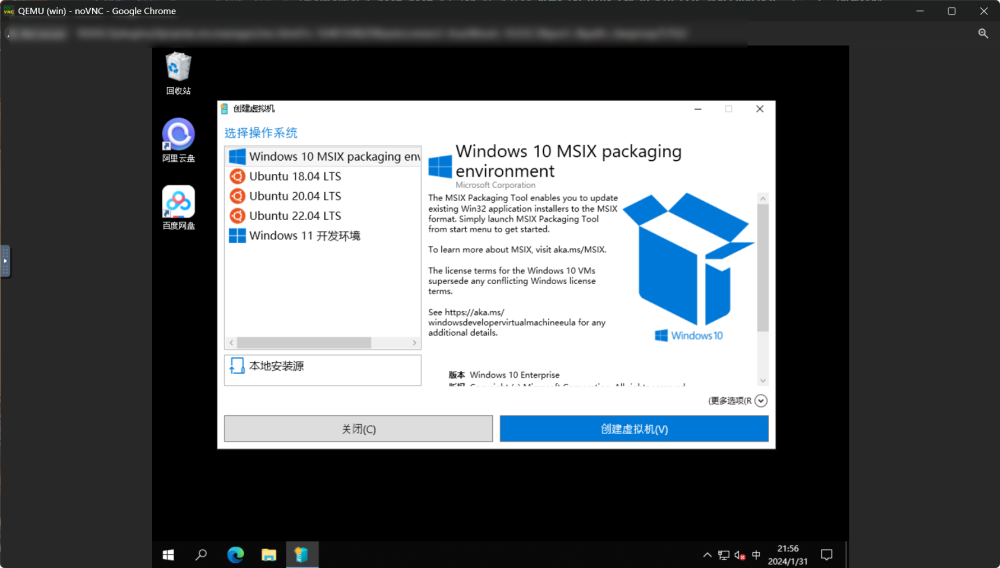
Task: Open 本地安装源 local installation source
Action: [323, 370]
